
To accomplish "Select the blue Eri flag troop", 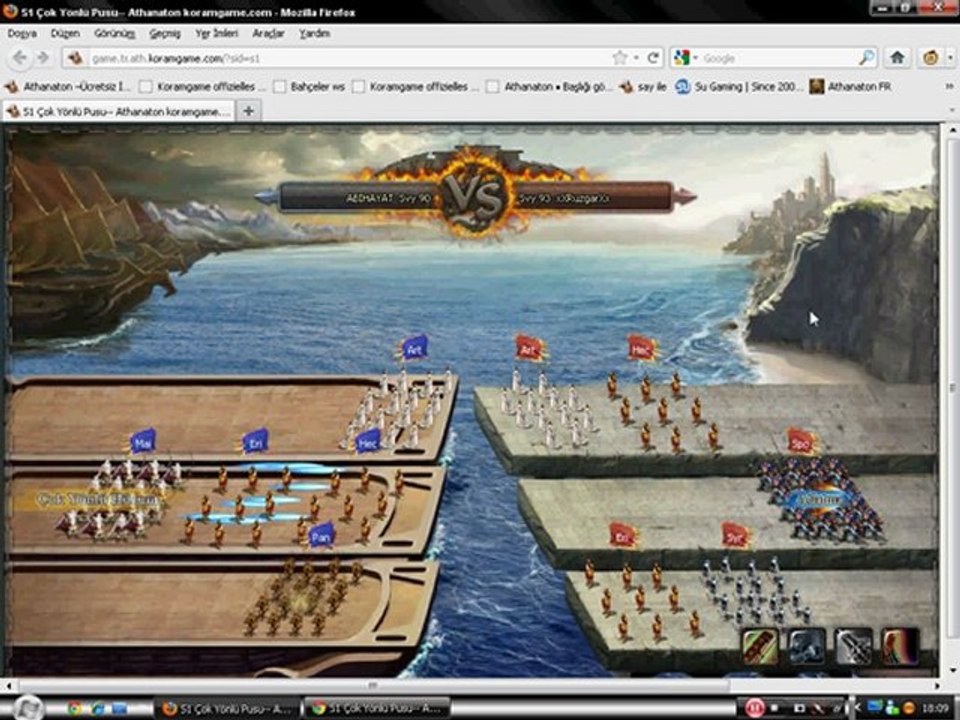I will point(255,442).
